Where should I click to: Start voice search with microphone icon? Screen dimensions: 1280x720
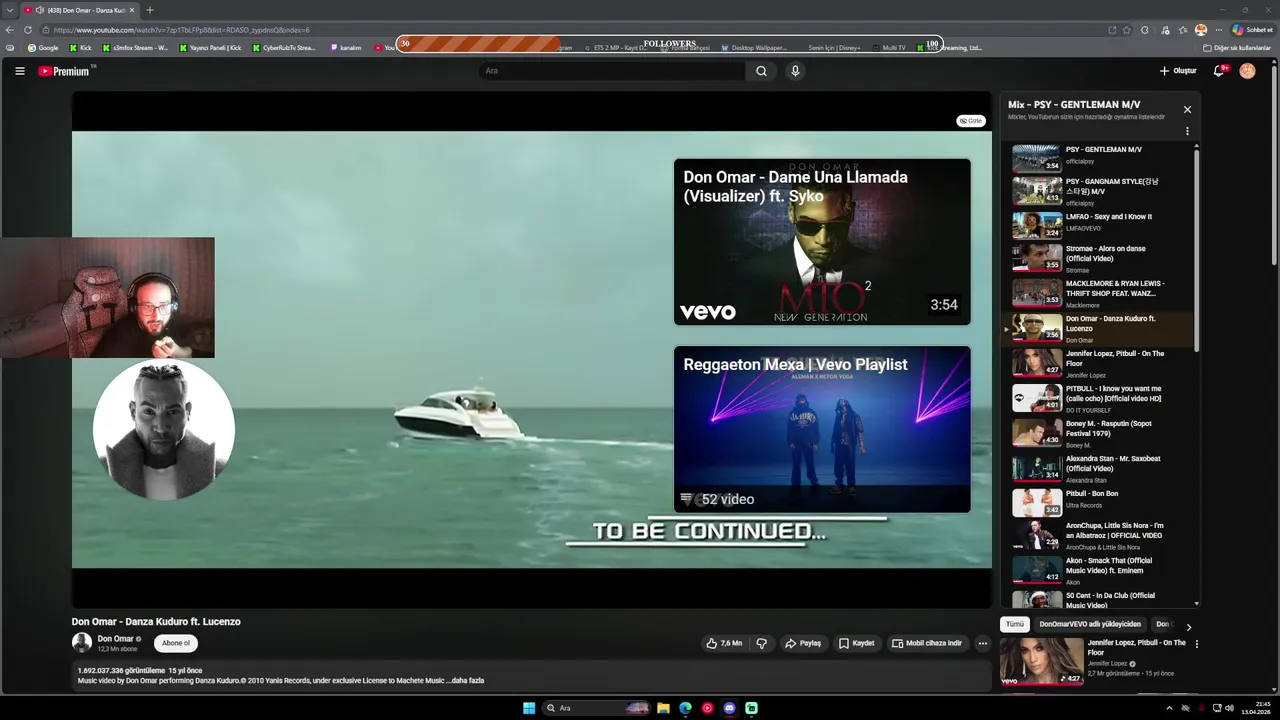point(795,71)
